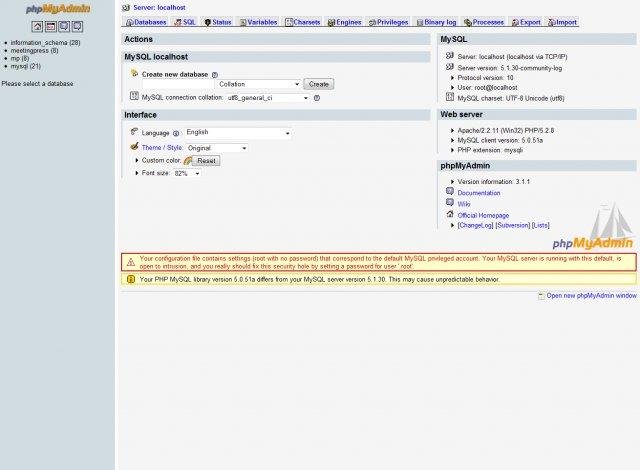Click the User: root@localhost text
Screen dimensions: 640x470
(x=487, y=87)
